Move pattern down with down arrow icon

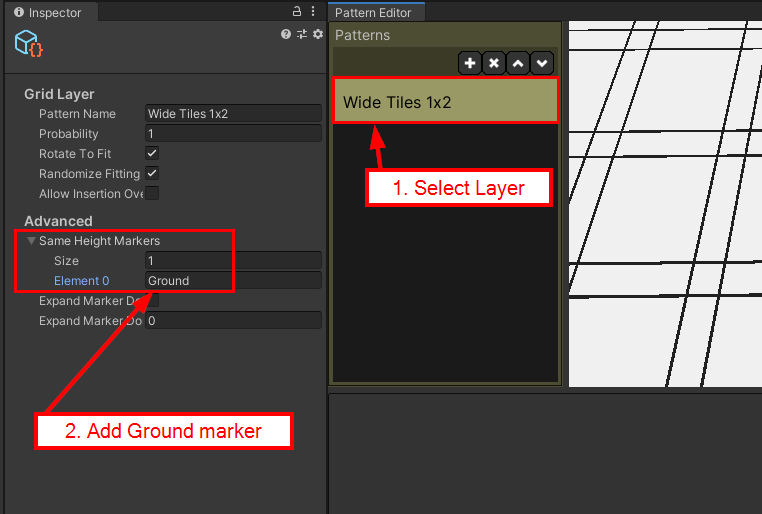542,63
